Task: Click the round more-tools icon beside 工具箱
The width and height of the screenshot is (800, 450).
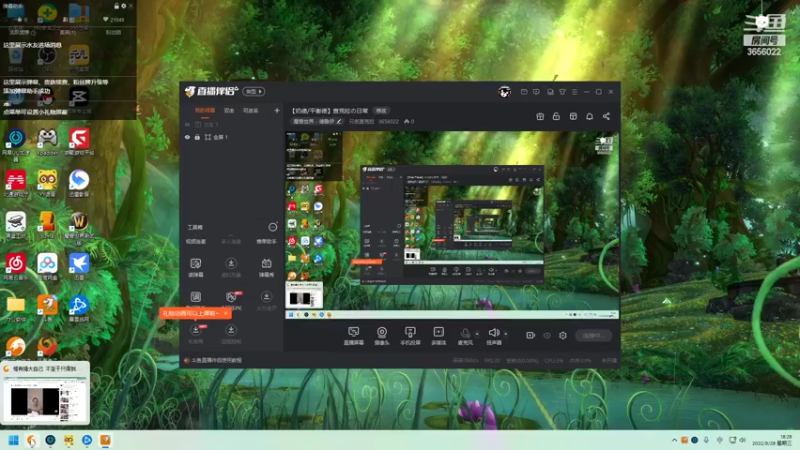Action: pyautogui.click(x=273, y=227)
